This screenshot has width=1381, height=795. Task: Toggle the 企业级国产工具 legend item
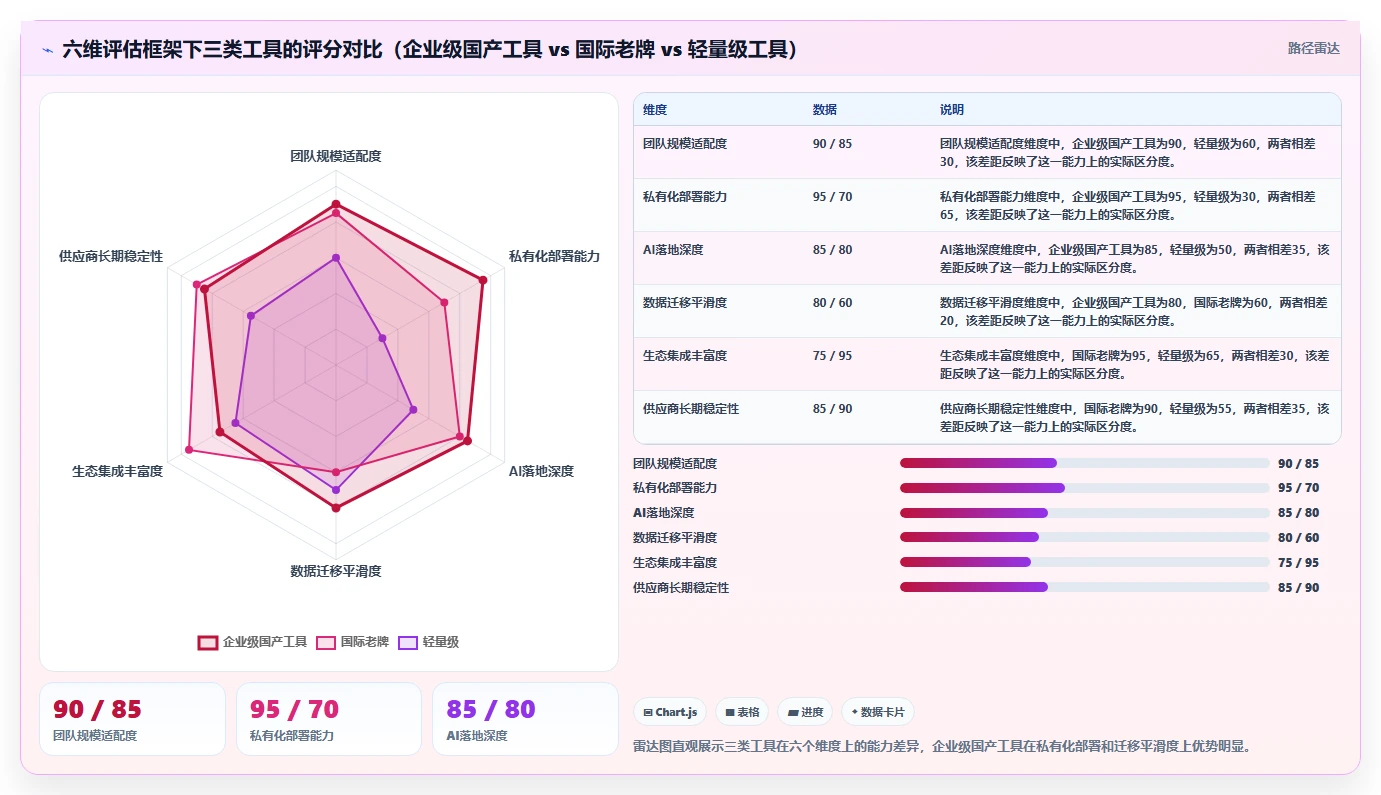tap(253, 642)
